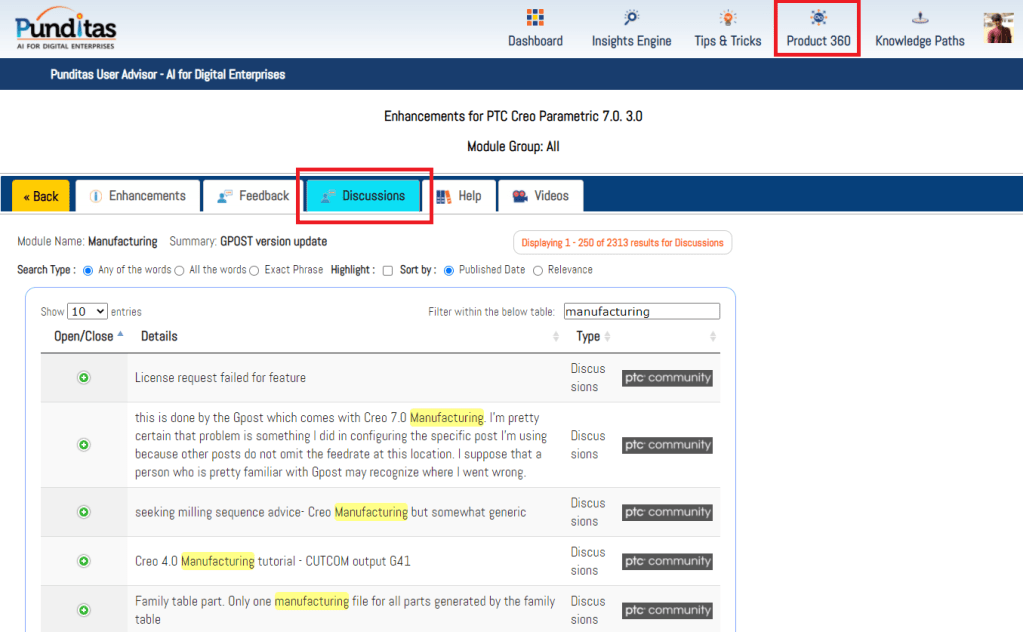Switch to the Videos tab
The image size is (1023, 632).
coord(541,196)
